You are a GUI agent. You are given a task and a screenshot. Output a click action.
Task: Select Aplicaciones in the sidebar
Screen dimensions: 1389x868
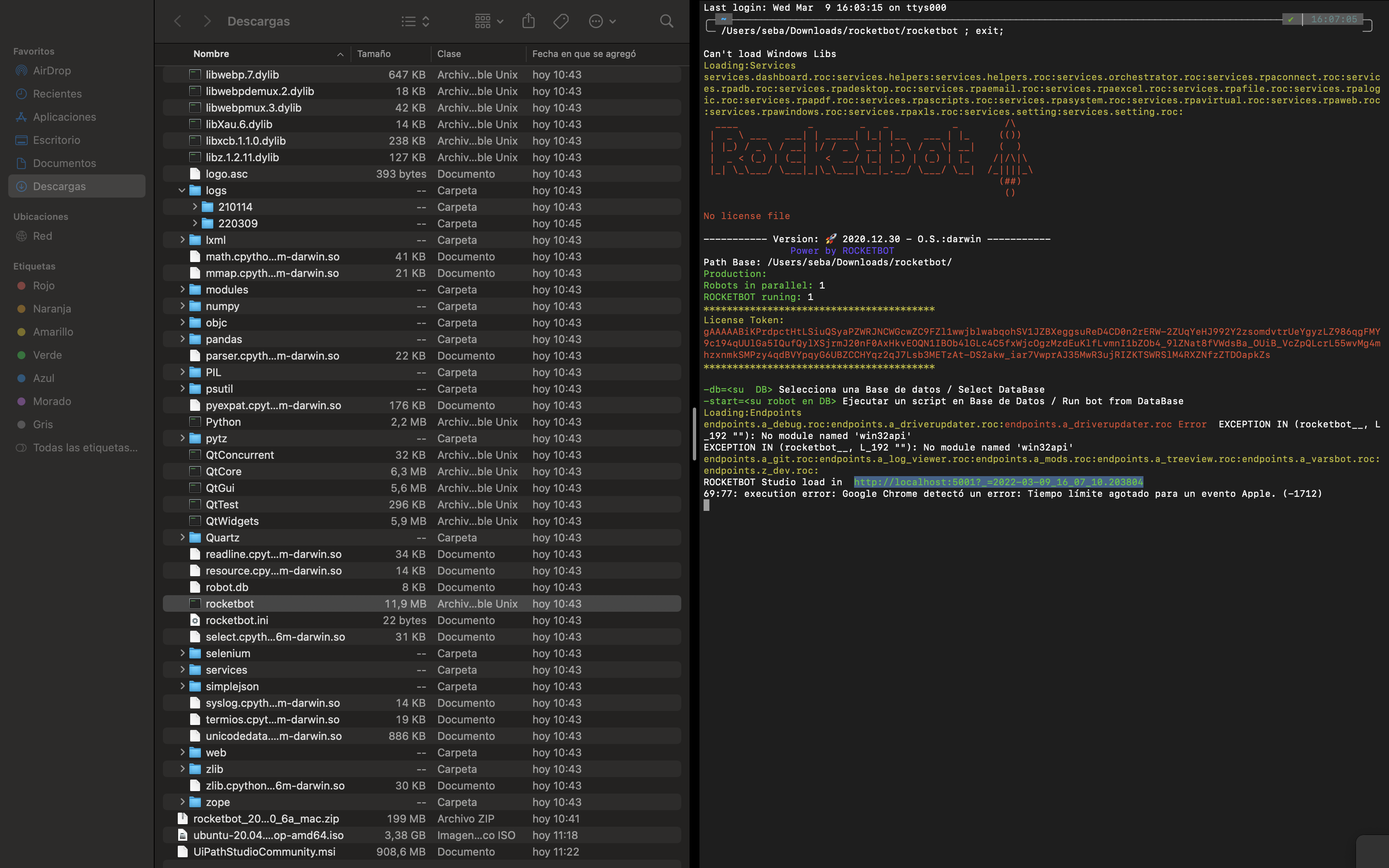pos(64,117)
